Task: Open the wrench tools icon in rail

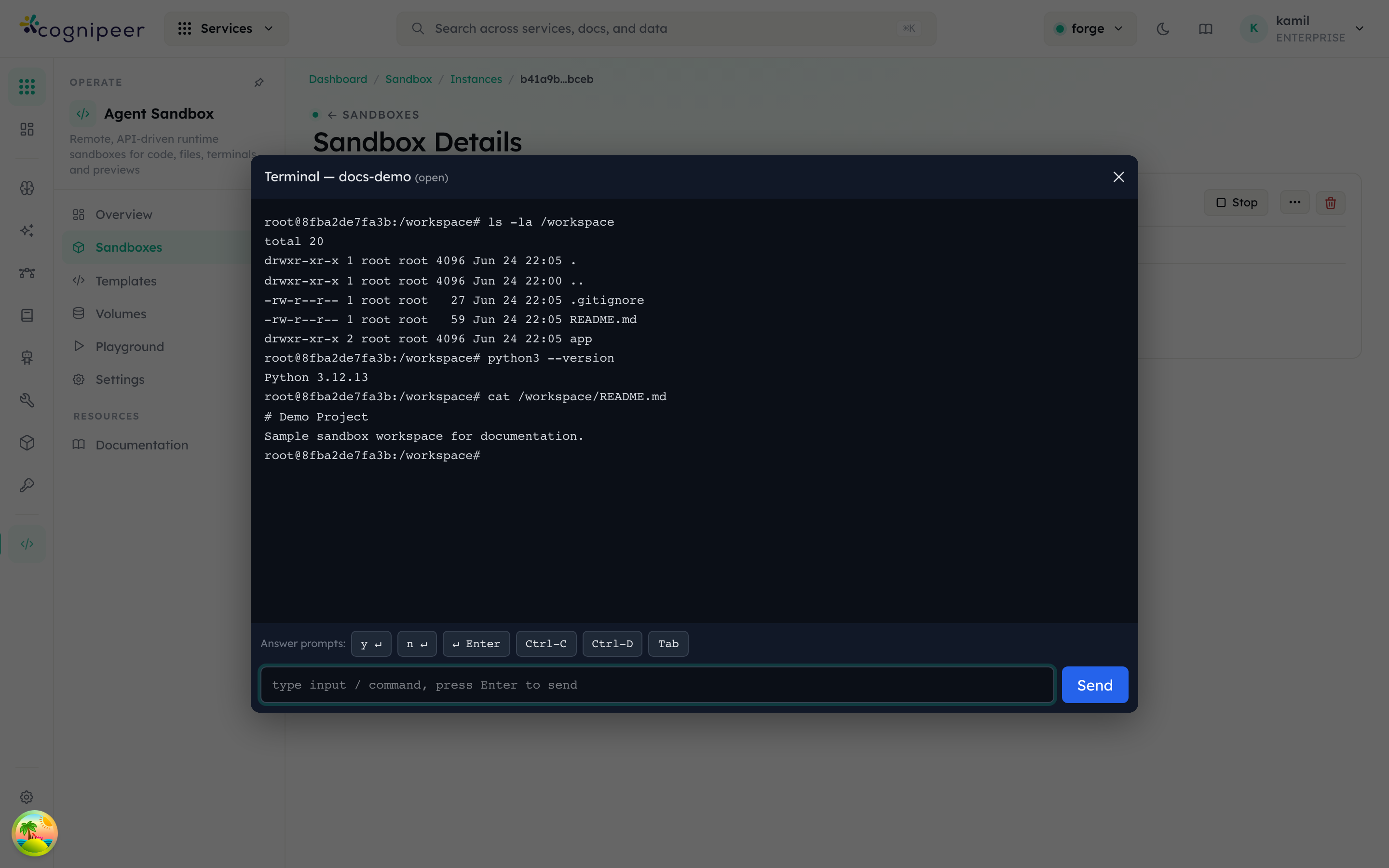Action: point(27,400)
